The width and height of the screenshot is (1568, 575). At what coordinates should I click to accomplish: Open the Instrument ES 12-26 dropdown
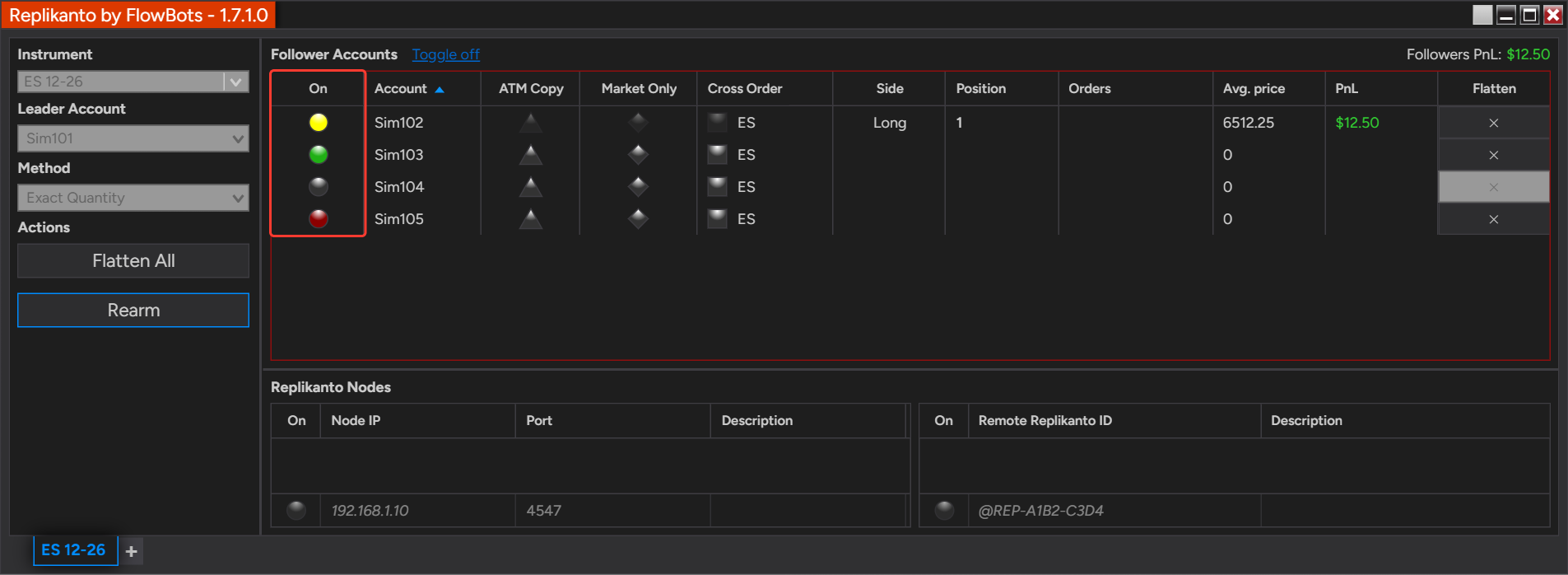(x=133, y=82)
